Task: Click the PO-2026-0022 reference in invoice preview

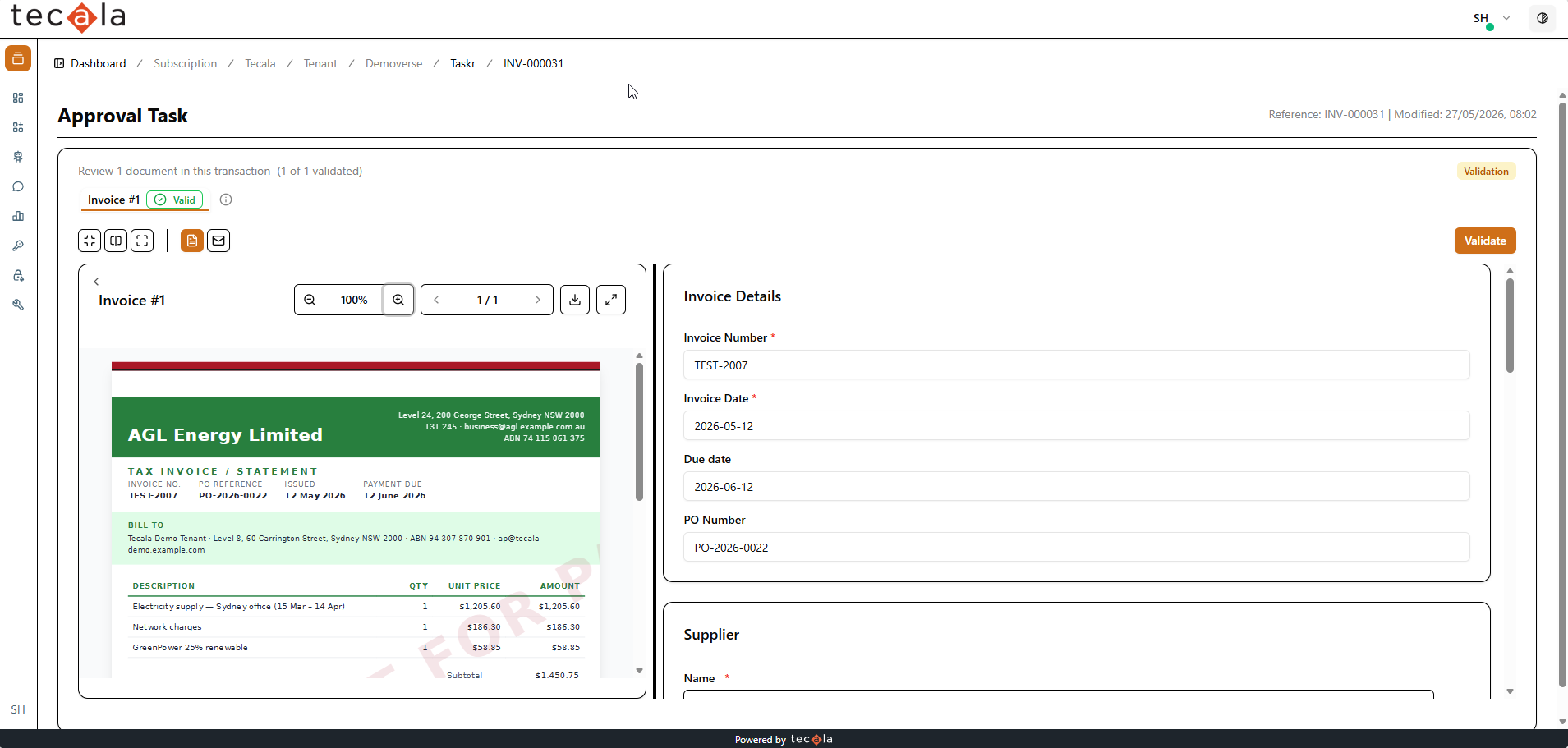Action: click(233, 496)
